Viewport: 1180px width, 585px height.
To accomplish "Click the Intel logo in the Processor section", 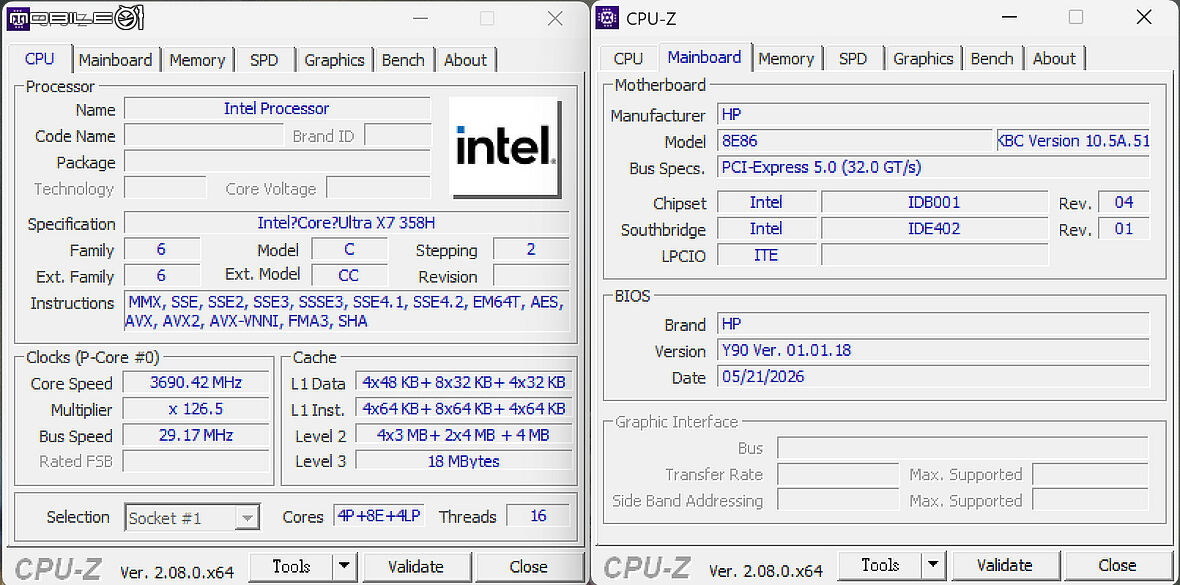I will pos(504,147).
